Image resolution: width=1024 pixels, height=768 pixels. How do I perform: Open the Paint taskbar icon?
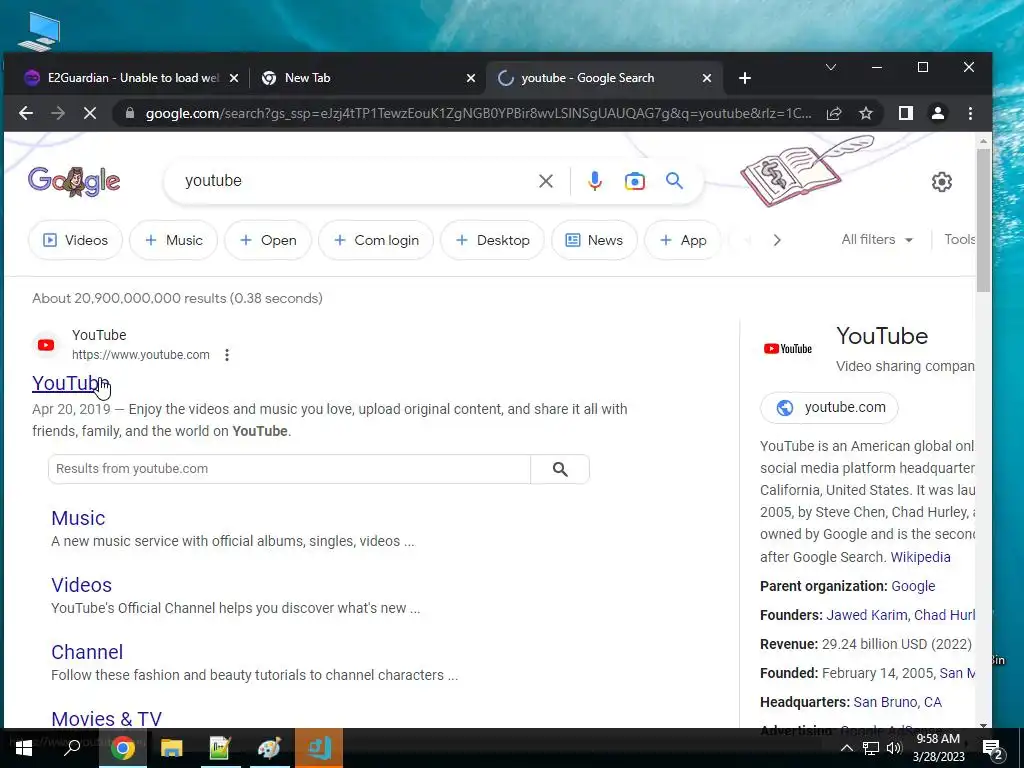(269, 748)
